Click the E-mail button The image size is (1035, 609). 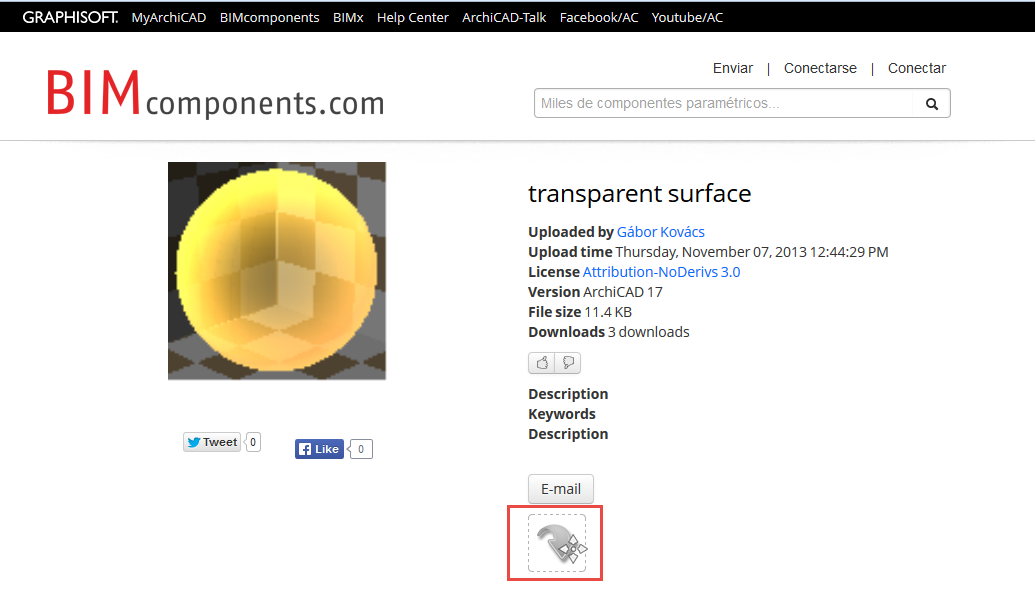click(560, 489)
